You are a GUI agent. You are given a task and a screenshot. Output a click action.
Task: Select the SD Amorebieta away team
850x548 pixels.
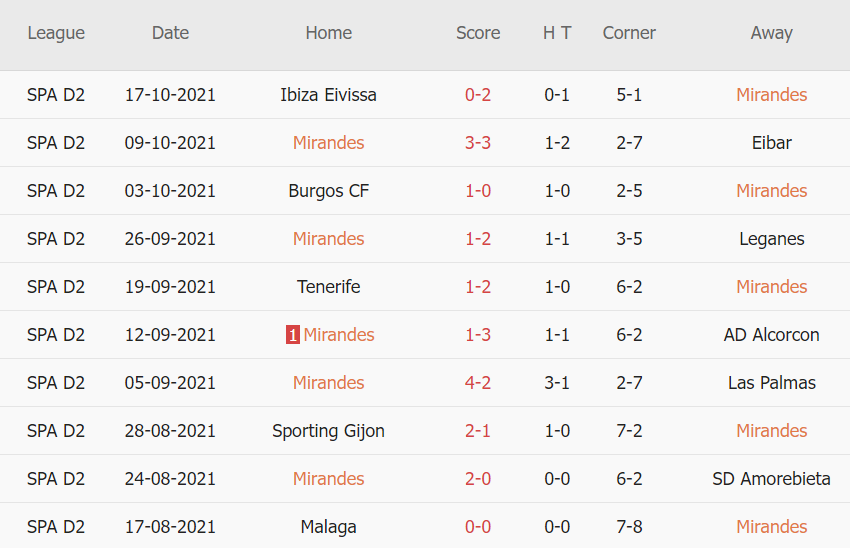coord(771,479)
